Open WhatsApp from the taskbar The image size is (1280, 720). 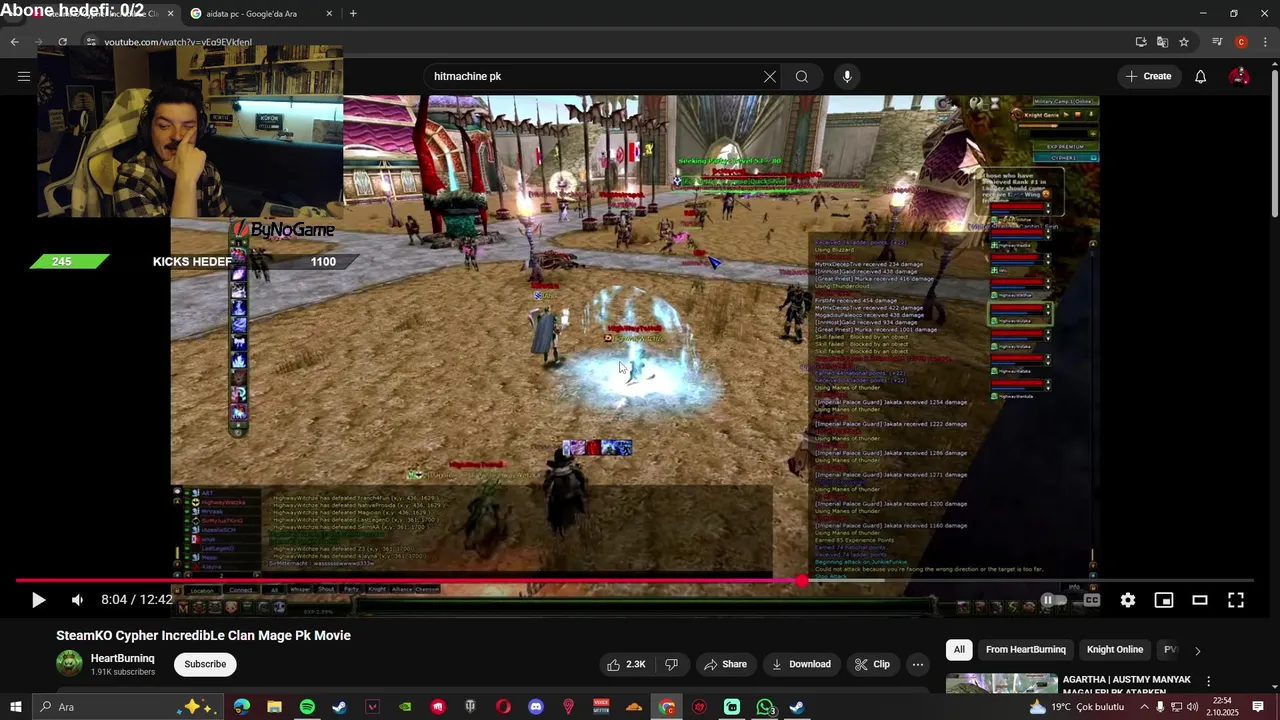[x=765, y=707]
